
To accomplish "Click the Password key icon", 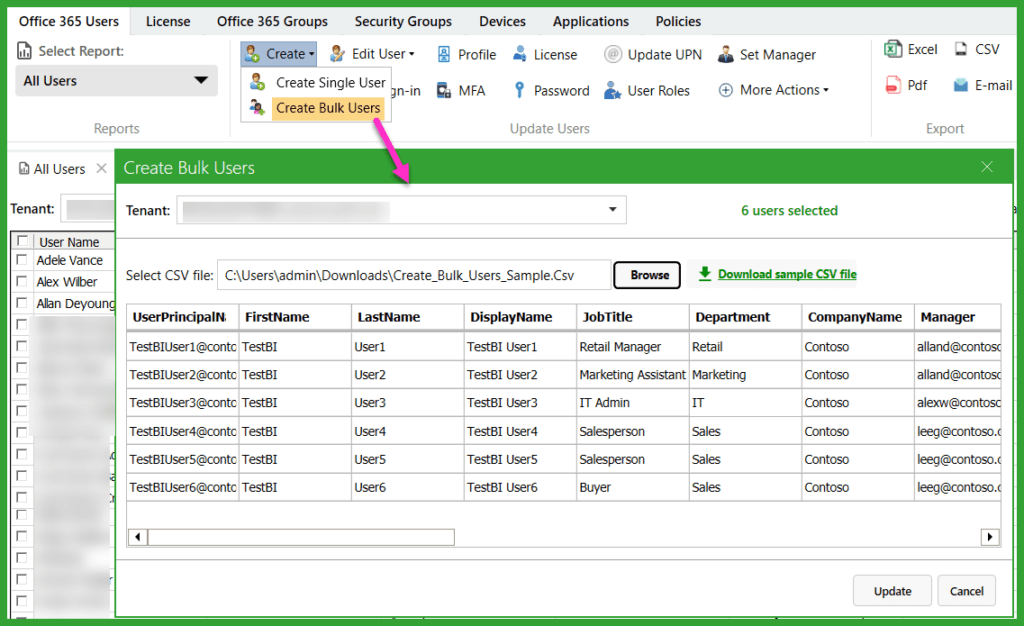I will [x=519, y=90].
